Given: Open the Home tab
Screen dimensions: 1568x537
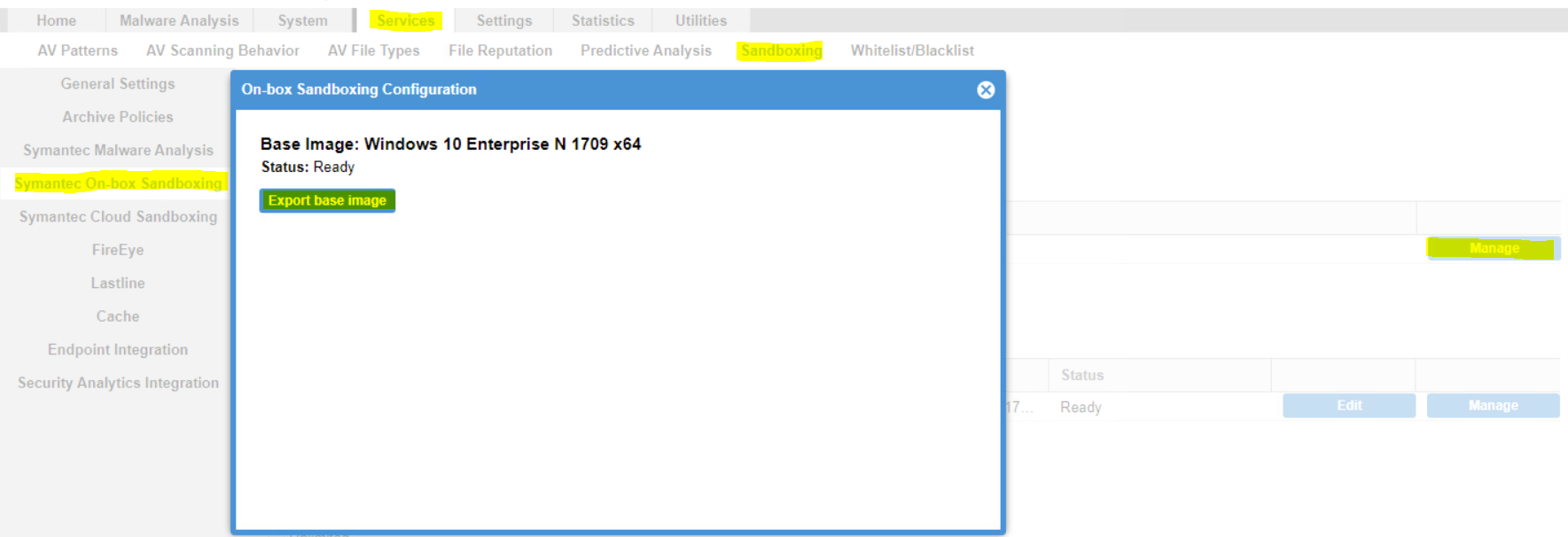Looking at the screenshot, I should tap(56, 20).
